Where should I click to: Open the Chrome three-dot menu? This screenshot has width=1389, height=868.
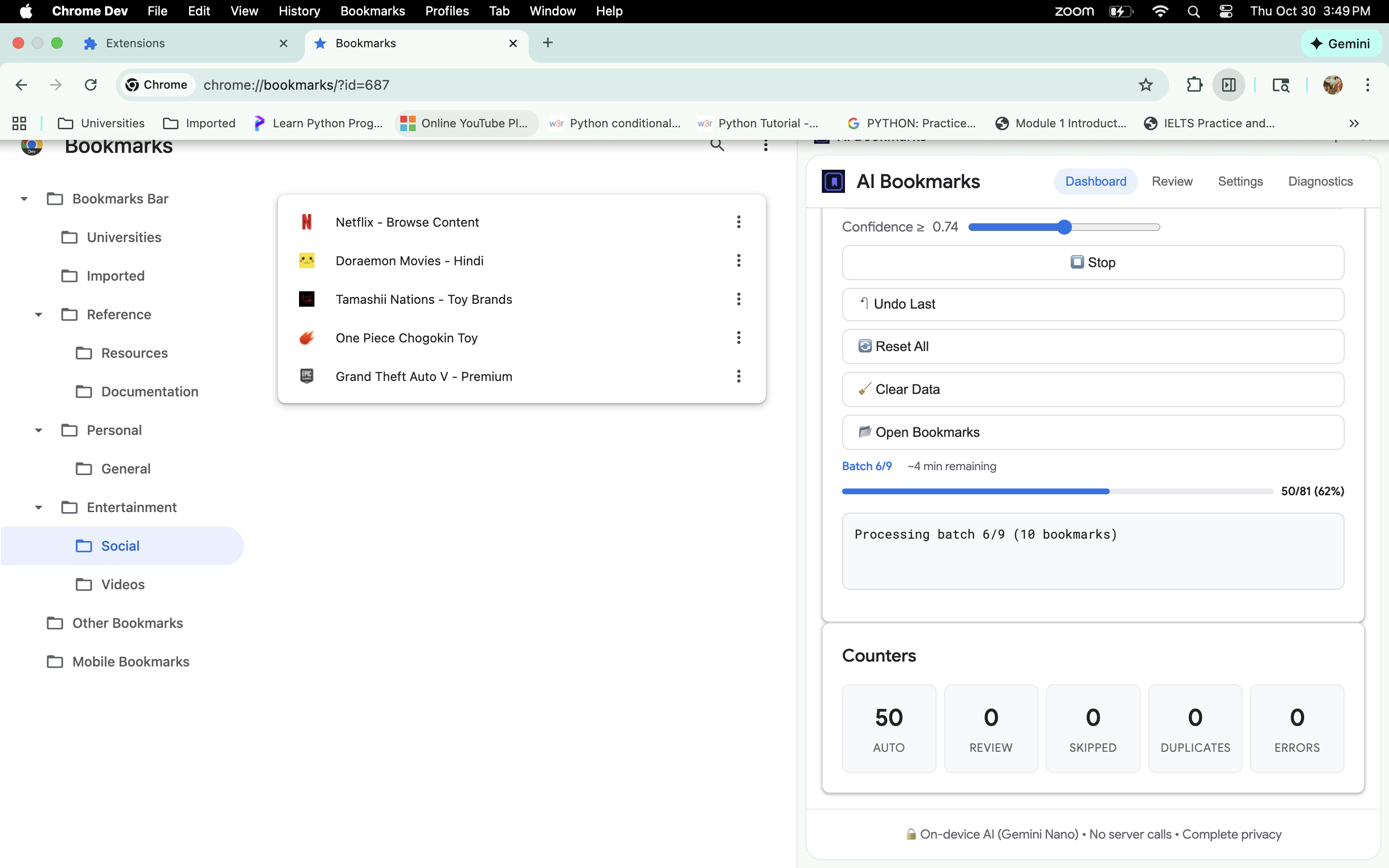tap(1368, 85)
